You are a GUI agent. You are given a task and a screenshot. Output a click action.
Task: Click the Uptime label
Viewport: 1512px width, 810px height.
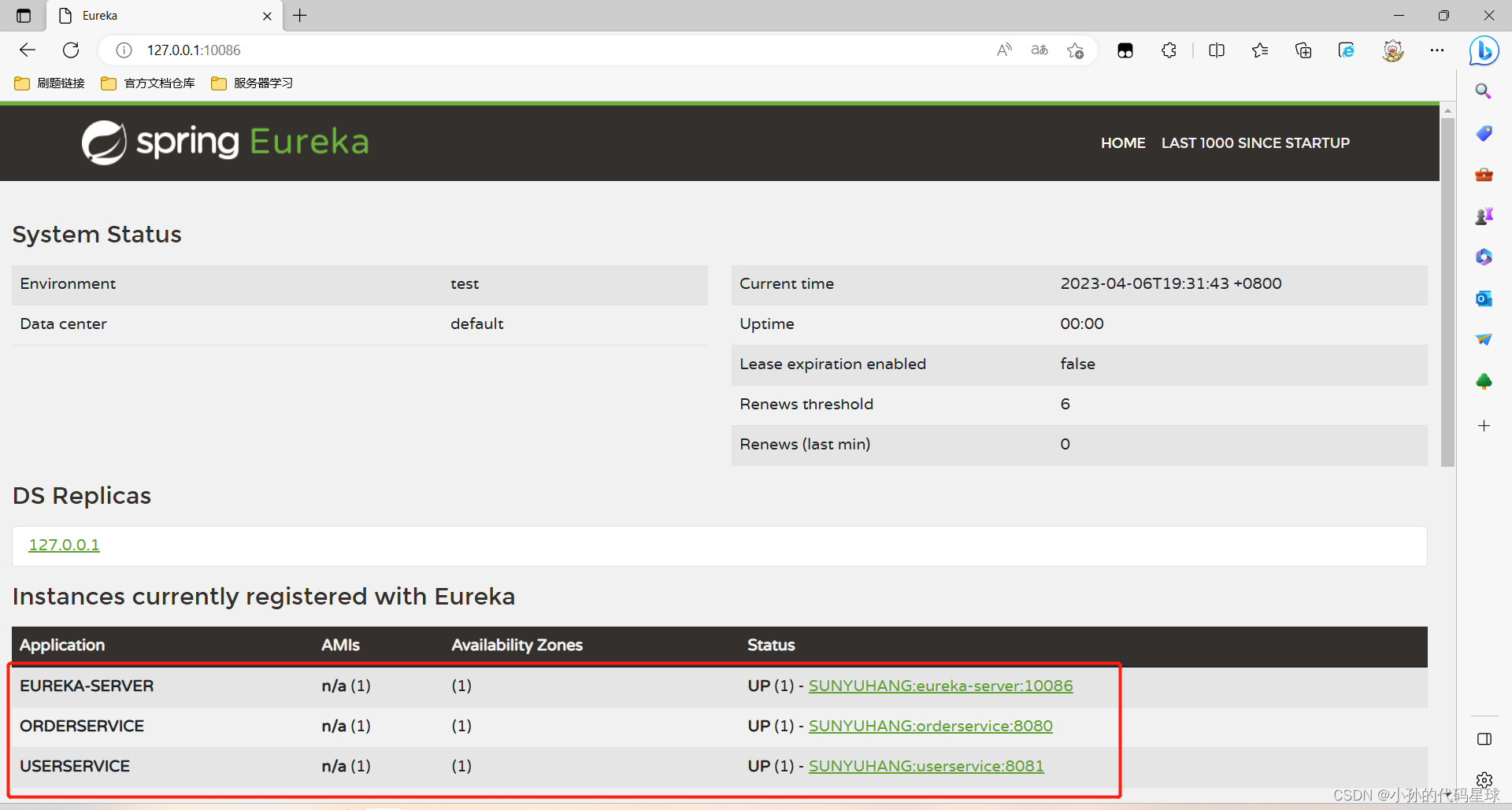(767, 324)
